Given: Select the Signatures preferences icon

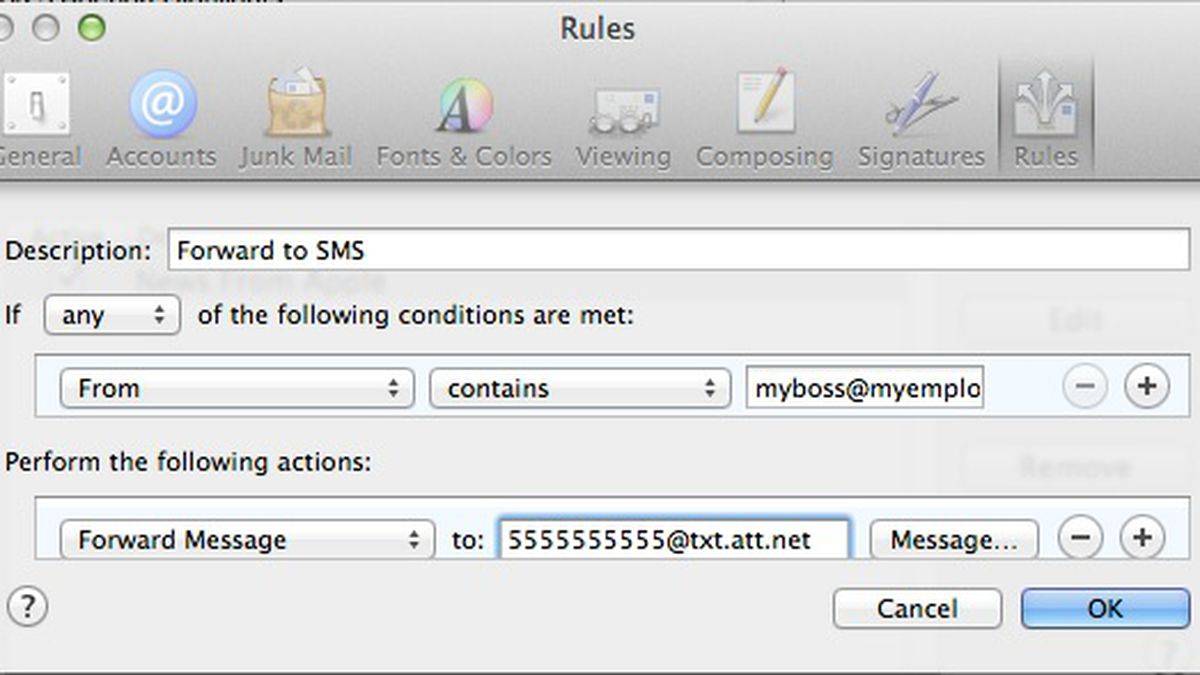Looking at the screenshot, I should click(921, 119).
